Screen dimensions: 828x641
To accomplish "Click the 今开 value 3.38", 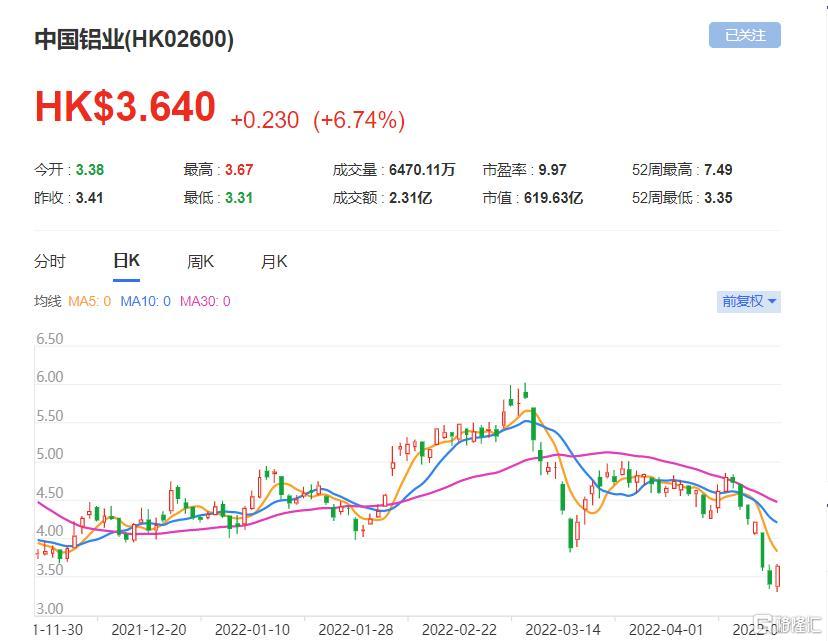I will coord(90,170).
